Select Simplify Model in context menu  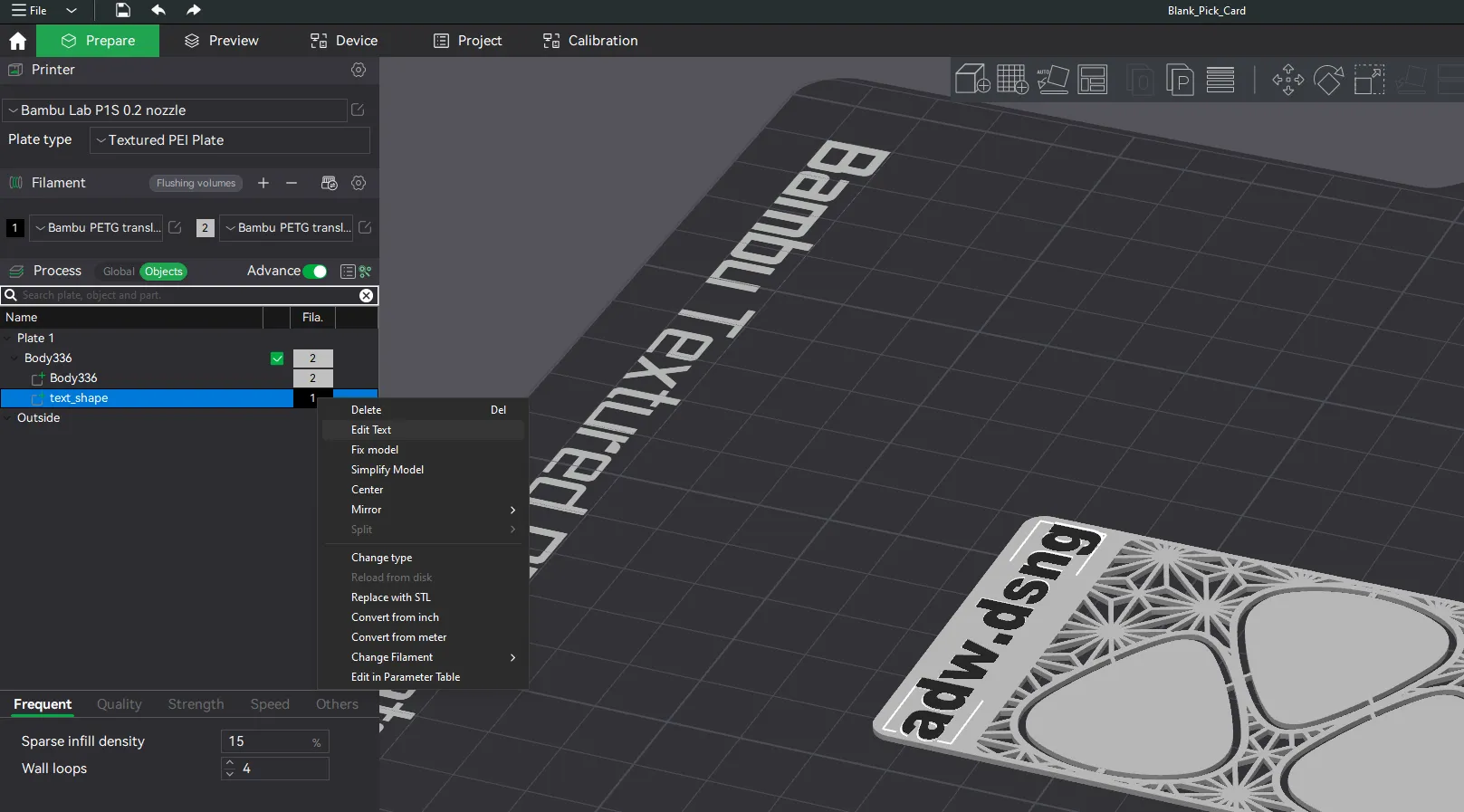click(424, 470)
